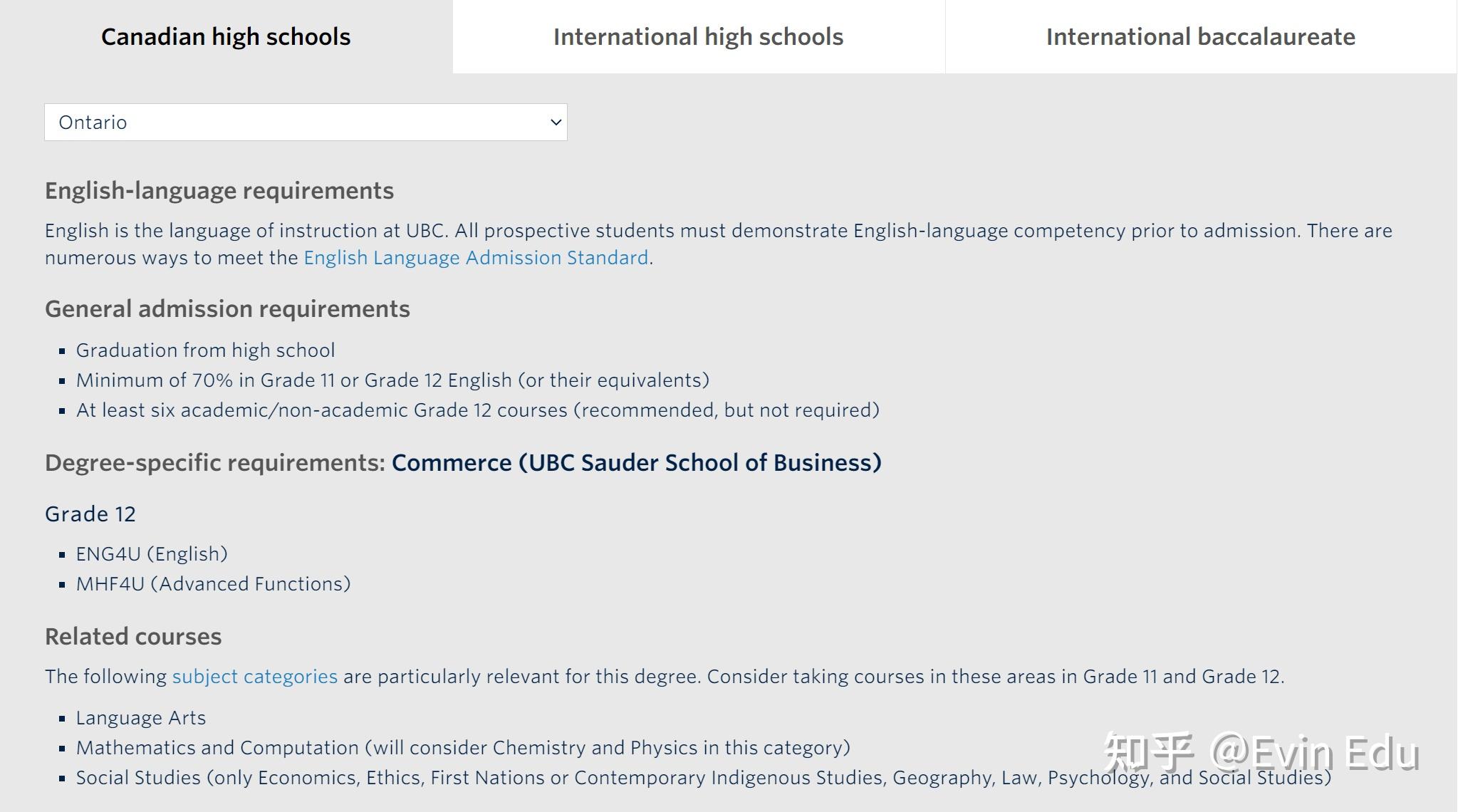Click the six Grade 12 courses recommendation line
The image size is (1458, 812).
(x=477, y=410)
